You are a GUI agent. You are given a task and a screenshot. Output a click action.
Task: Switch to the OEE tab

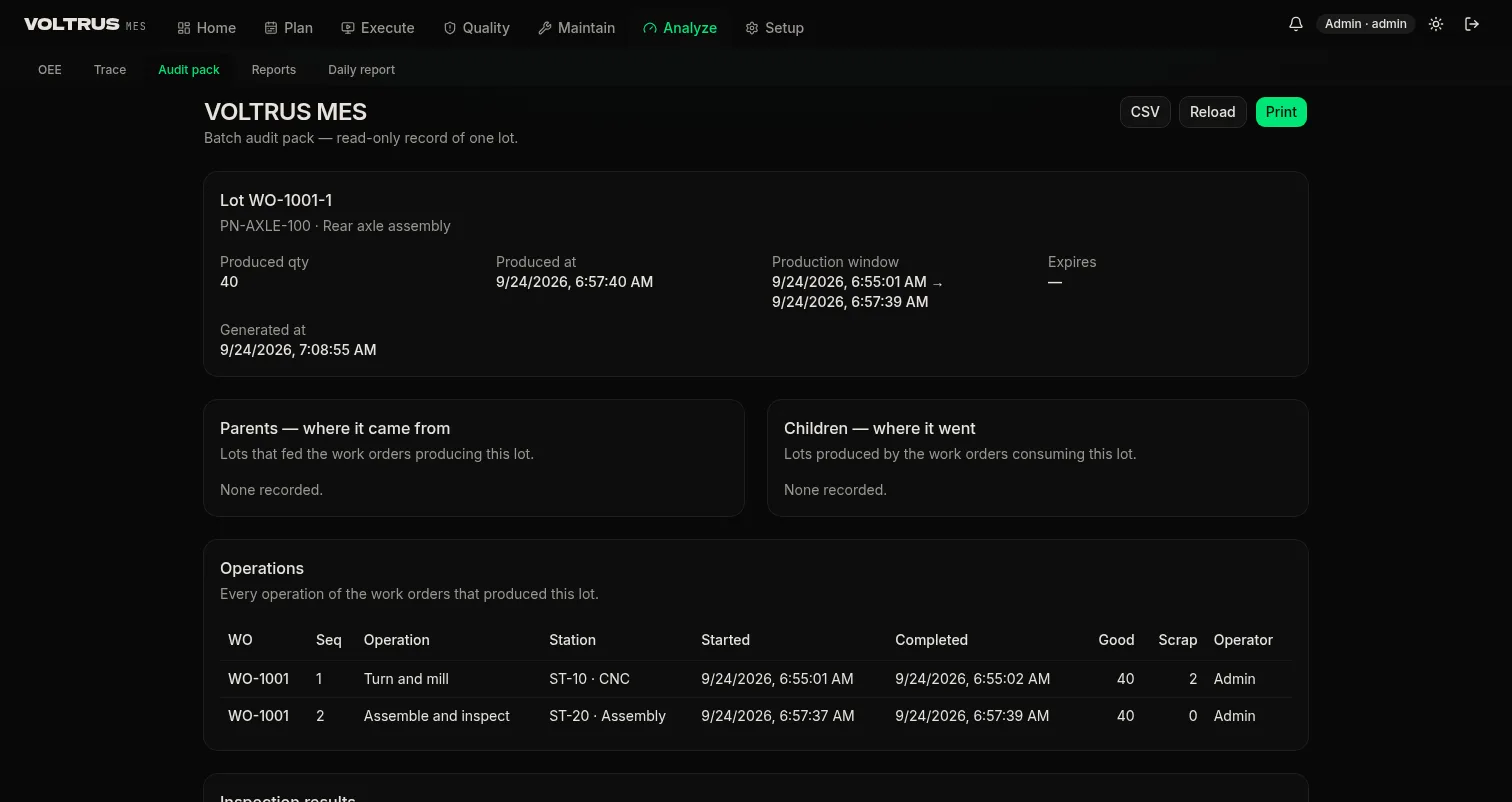50,69
